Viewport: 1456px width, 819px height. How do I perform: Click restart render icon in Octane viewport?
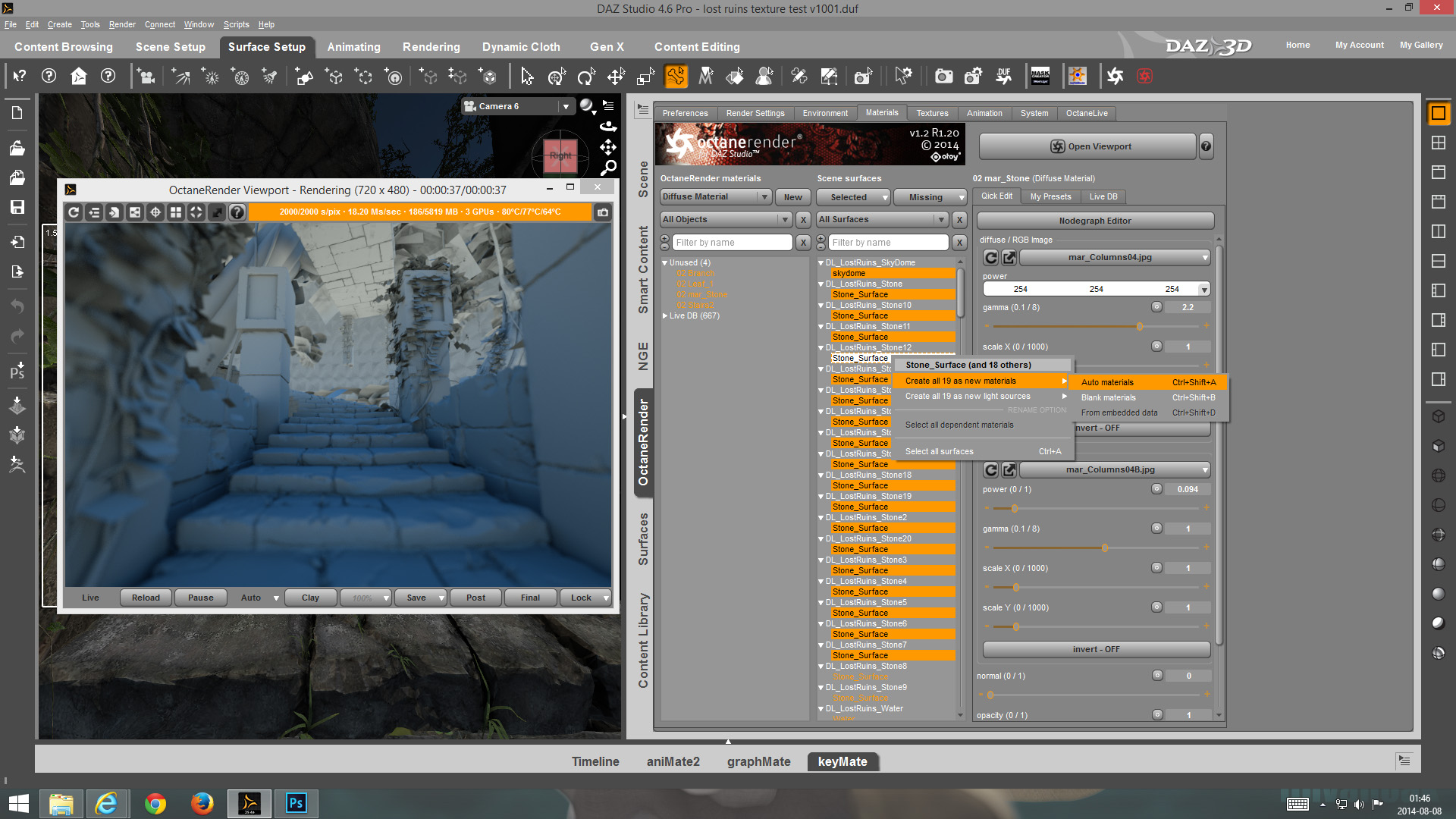point(74,212)
